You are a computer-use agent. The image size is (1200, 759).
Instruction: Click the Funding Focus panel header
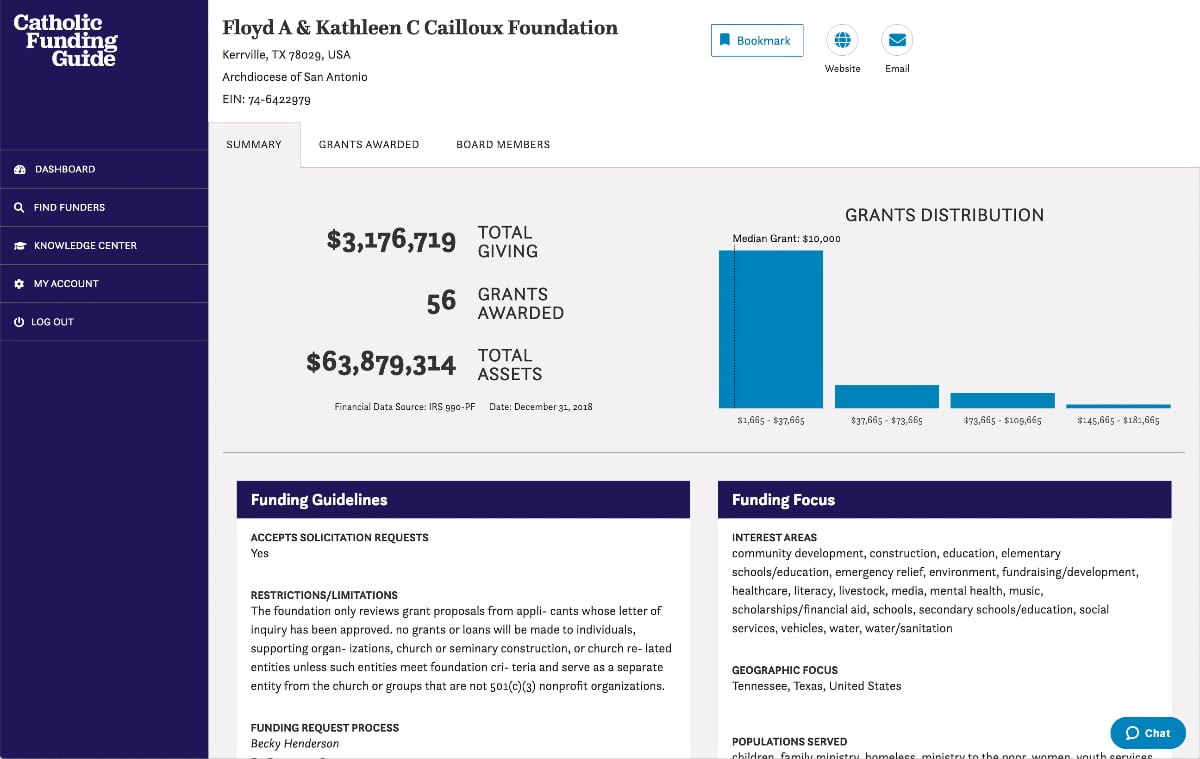pos(944,499)
